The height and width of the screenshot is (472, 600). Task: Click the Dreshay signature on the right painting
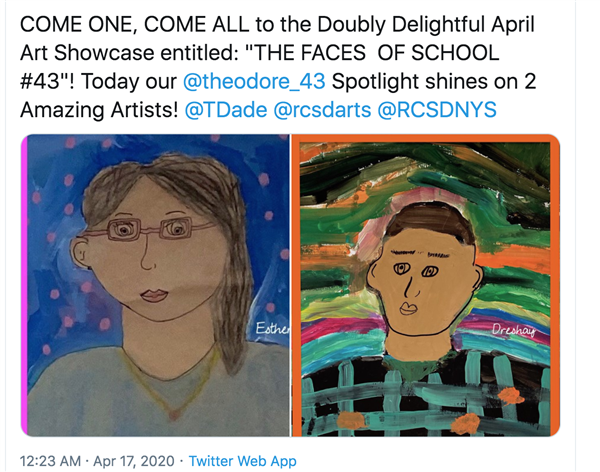[514, 330]
